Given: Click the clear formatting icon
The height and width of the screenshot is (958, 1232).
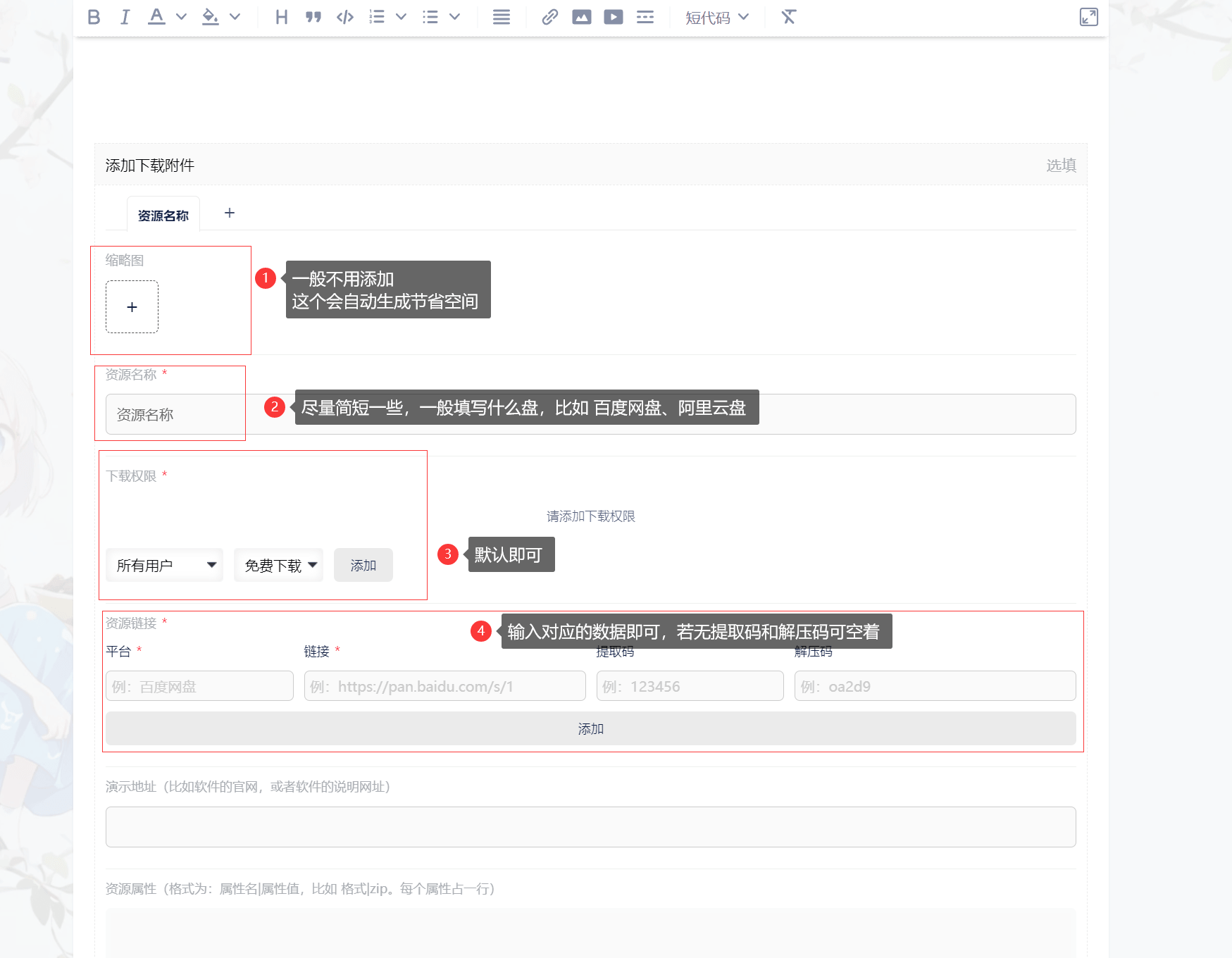Looking at the screenshot, I should coord(788,17).
